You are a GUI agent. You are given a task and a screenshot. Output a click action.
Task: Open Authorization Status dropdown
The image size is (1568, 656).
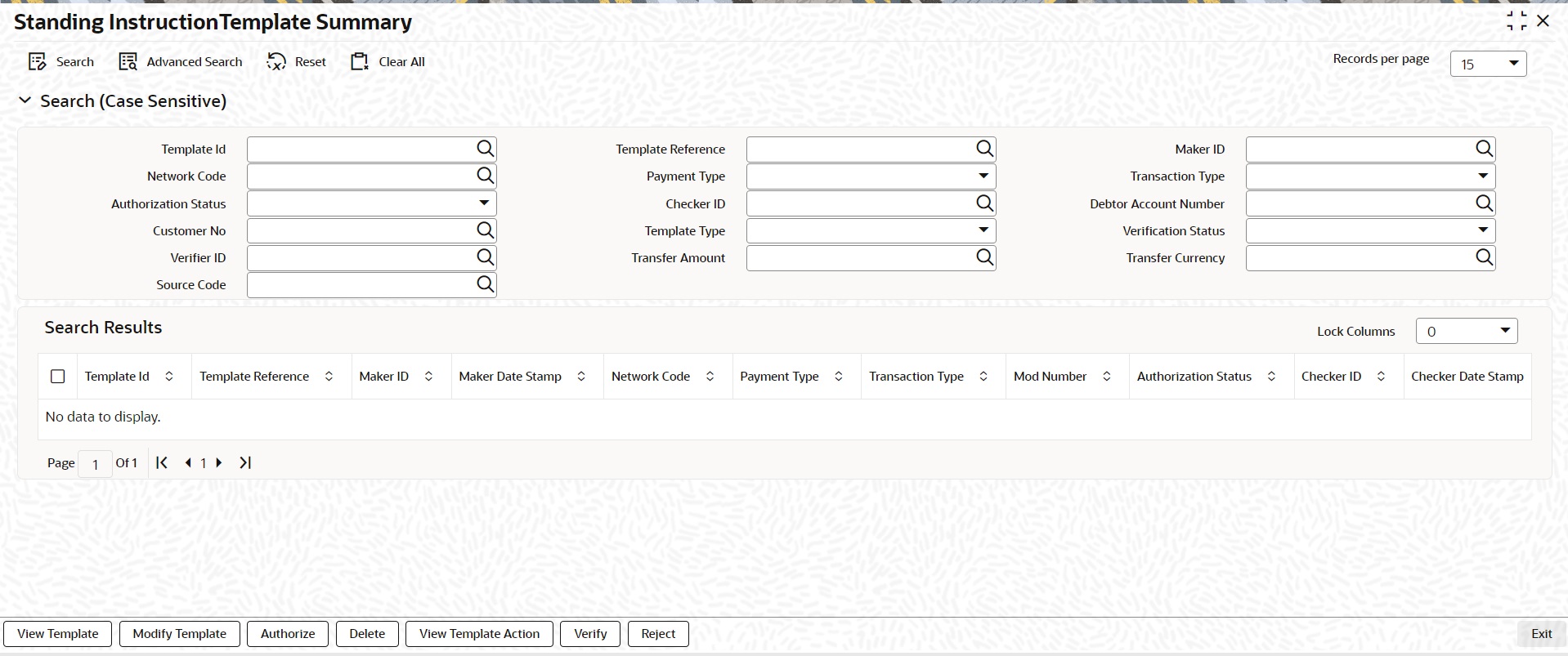(x=372, y=203)
